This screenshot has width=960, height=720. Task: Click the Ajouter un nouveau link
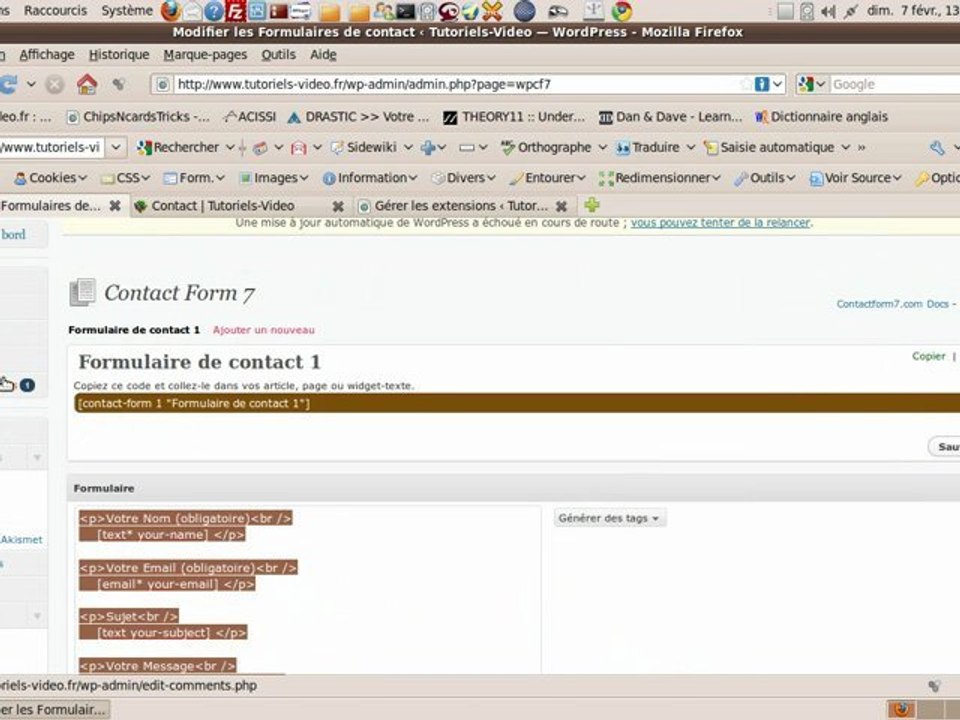pyautogui.click(x=264, y=330)
